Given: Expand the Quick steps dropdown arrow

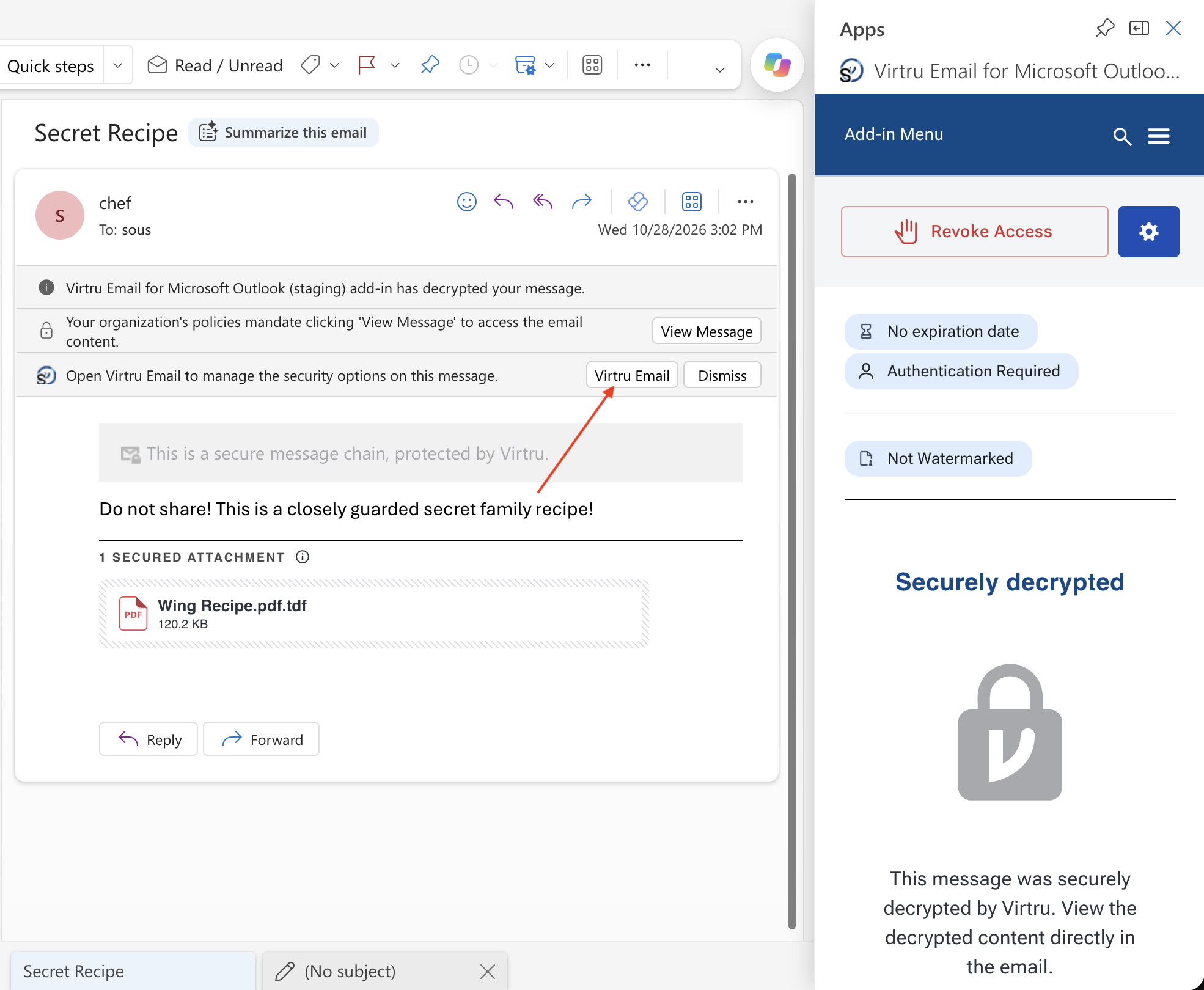Looking at the screenshot, I should [118, 65].
